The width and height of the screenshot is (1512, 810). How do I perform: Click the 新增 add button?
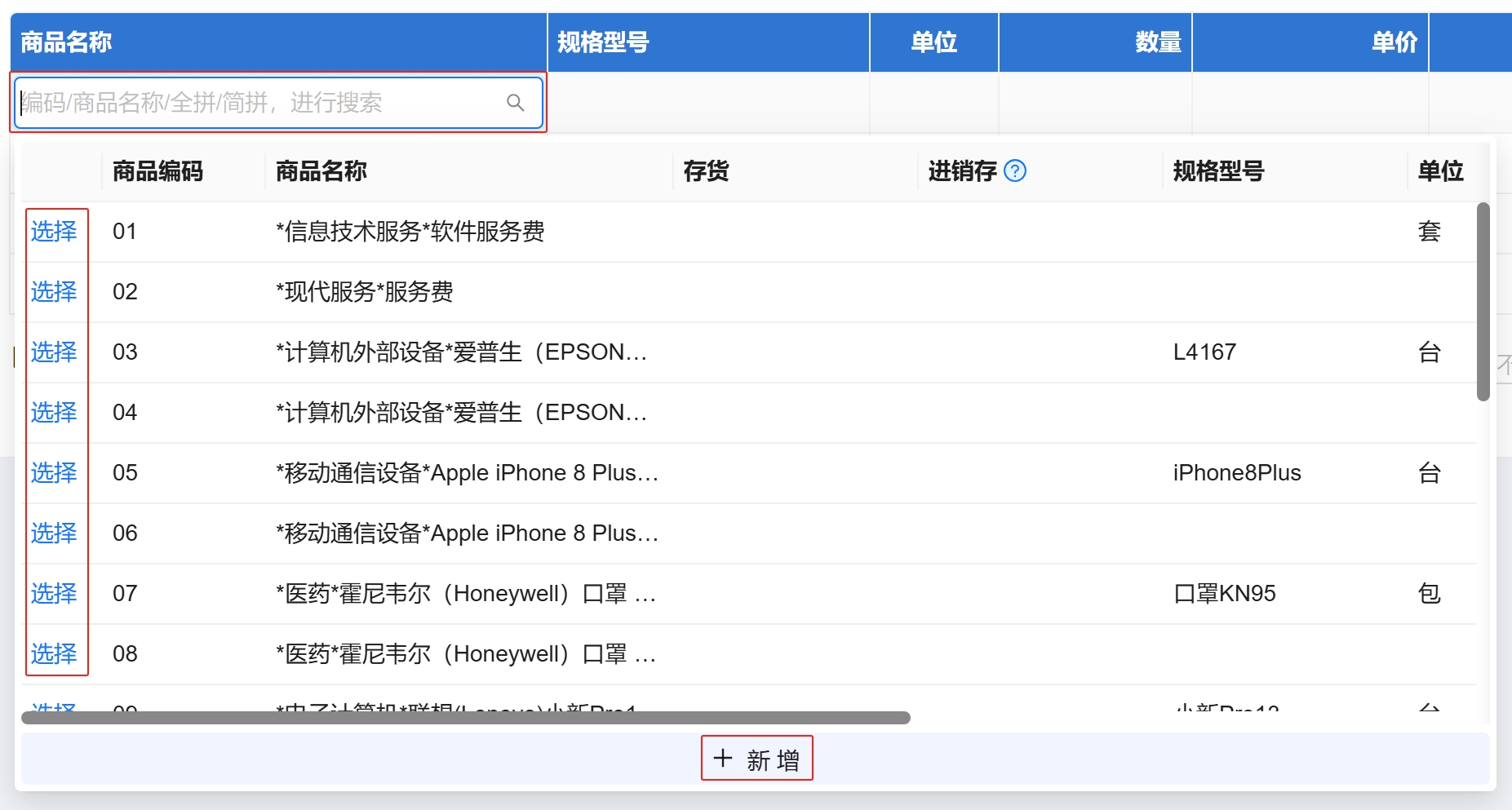756,759
